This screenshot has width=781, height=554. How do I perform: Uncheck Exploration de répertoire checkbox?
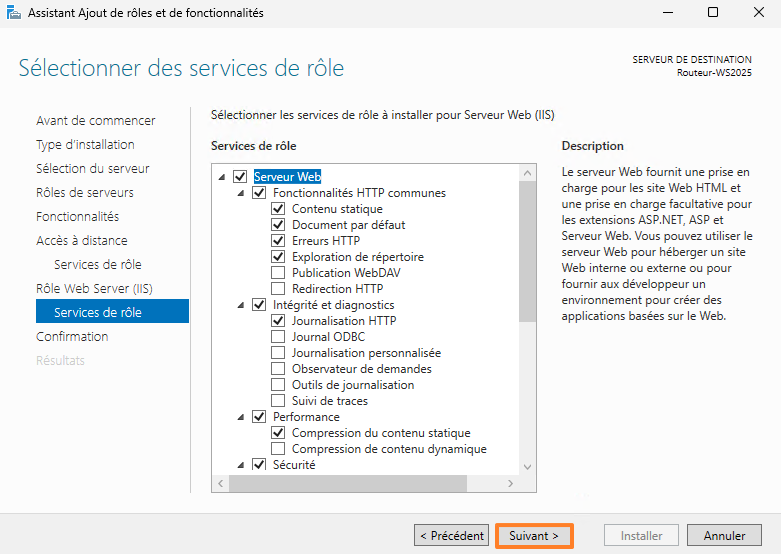[278, 257]
